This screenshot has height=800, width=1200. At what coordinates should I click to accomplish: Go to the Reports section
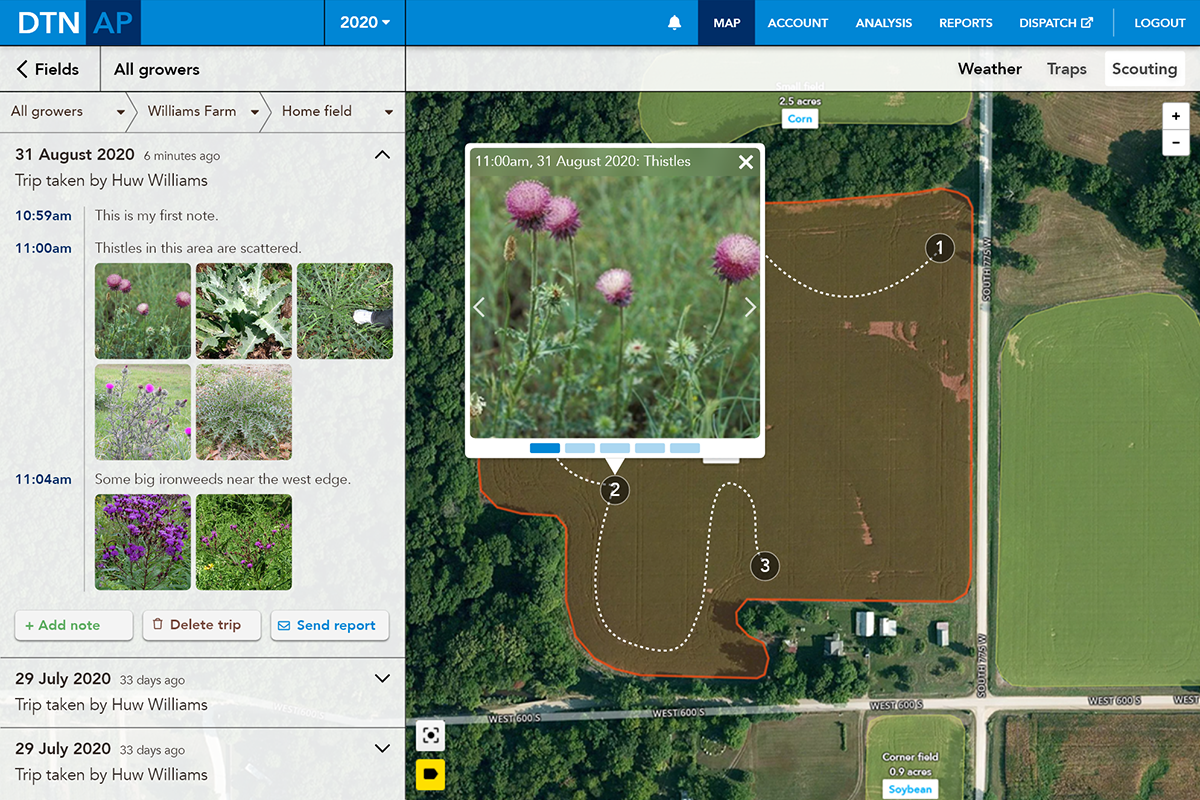965,22
